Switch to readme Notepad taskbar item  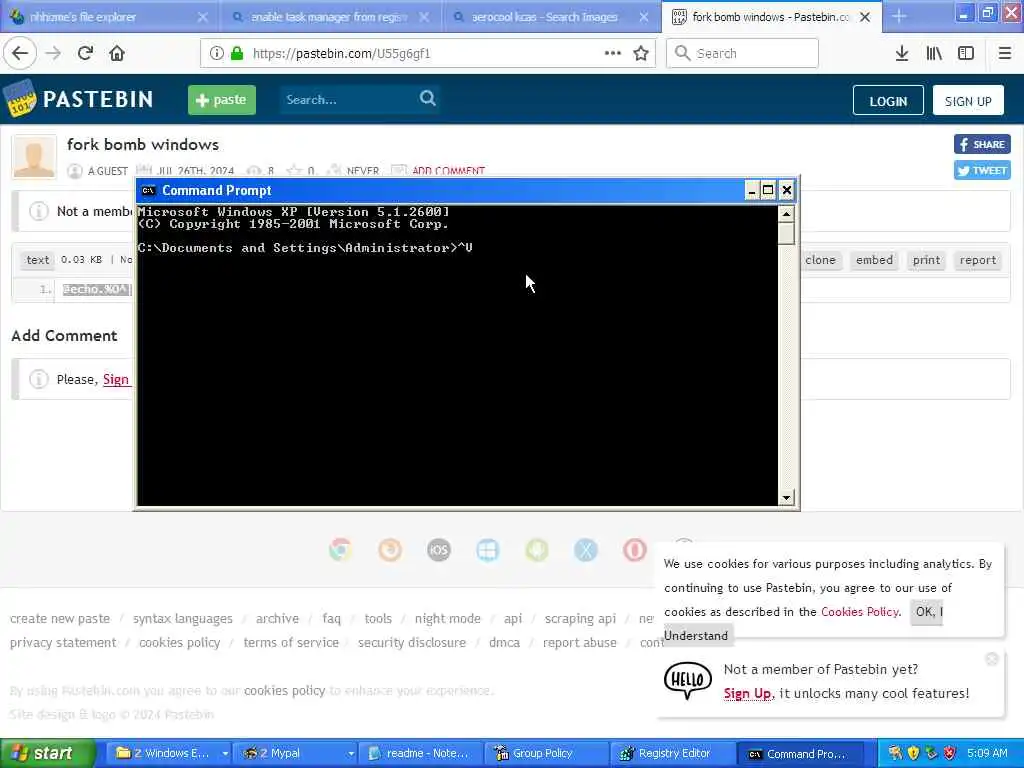tap(421, 754)
